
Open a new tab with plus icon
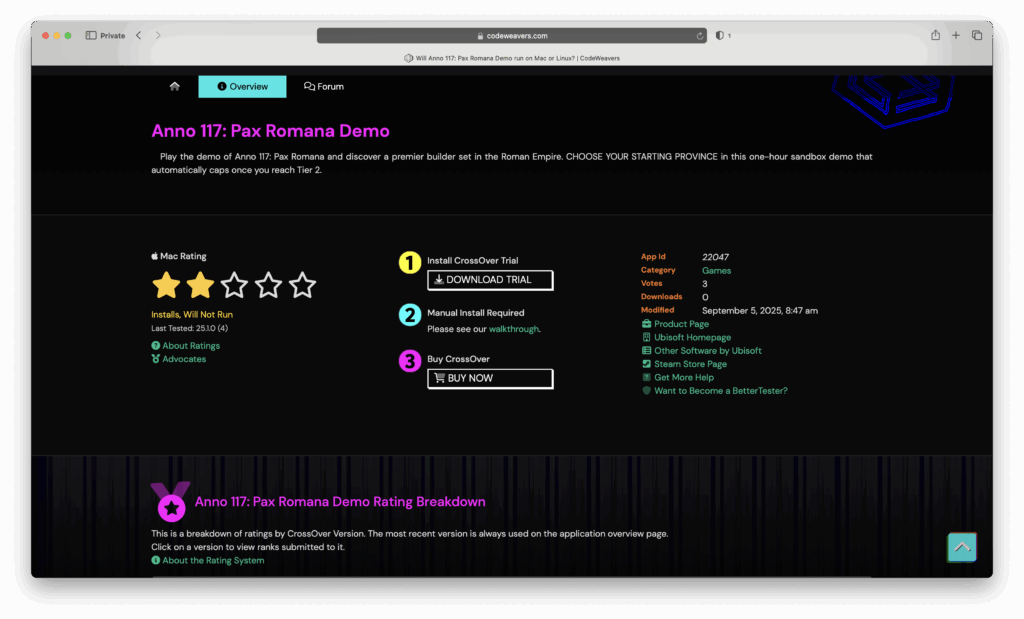(956, 35)
